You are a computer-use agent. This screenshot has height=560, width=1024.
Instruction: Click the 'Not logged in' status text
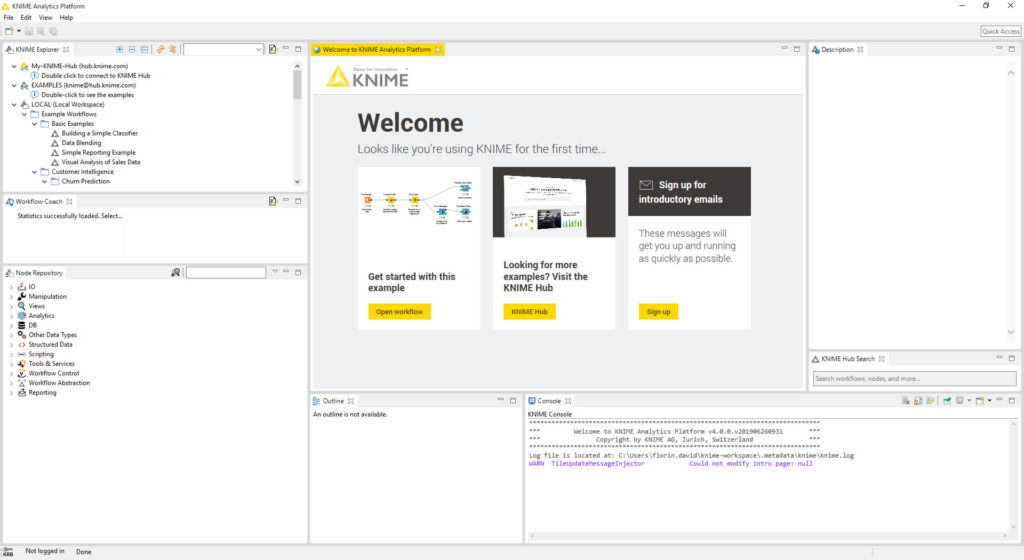tap(45, 551)
